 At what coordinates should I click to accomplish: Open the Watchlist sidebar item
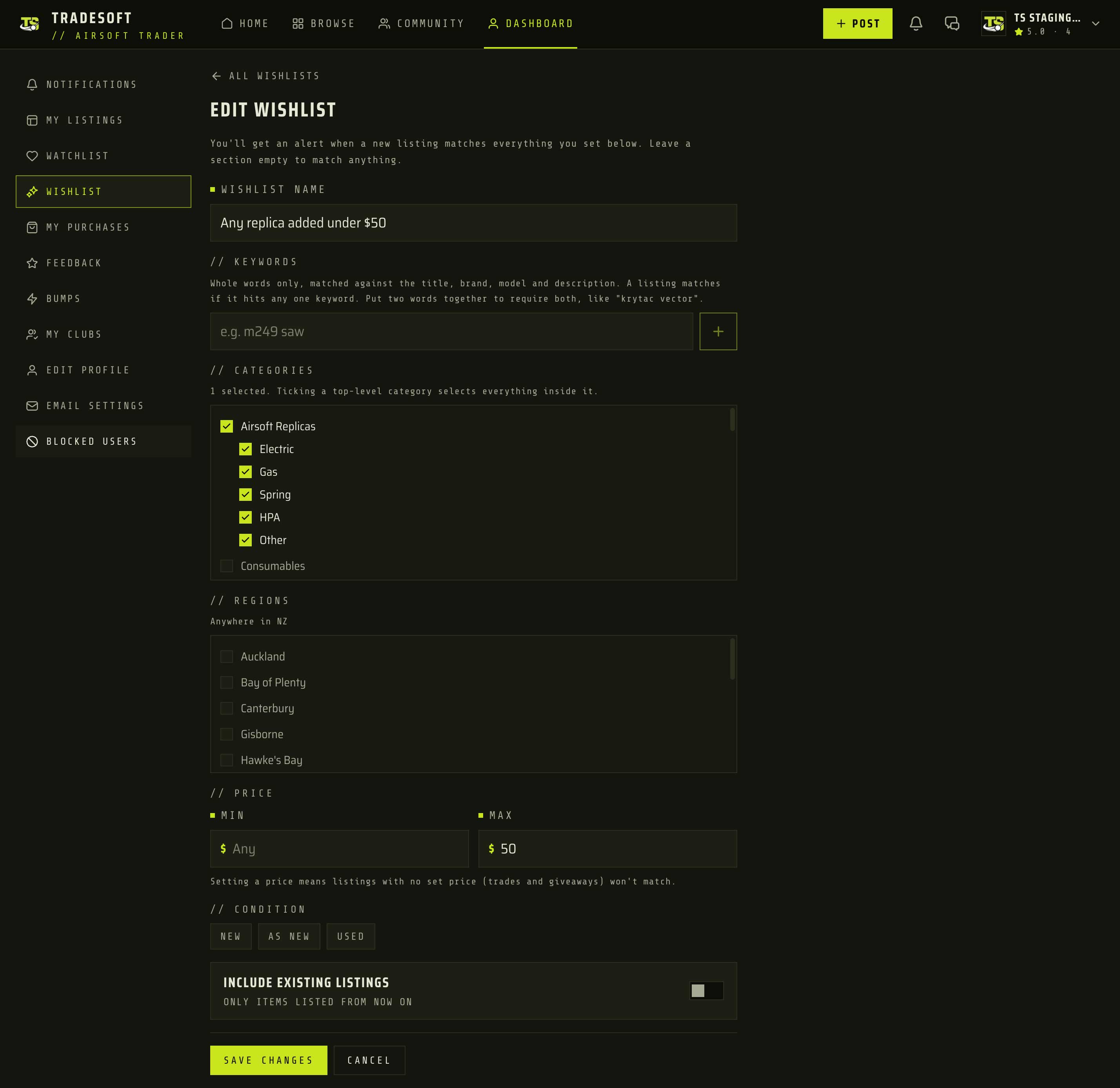click(104, 156)
